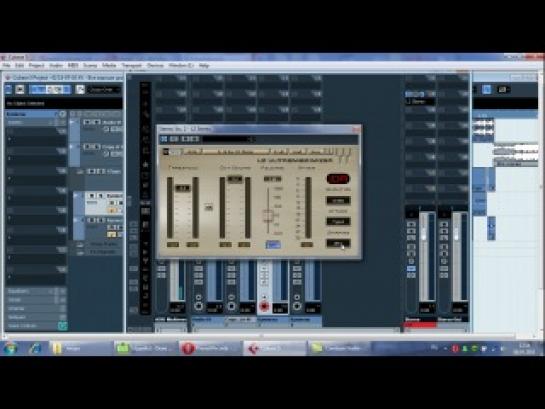The width and height of the screenshot is (545, 409).
Task: Expand the Quick Controls section in the Inspector
Action: coord(36,326)
